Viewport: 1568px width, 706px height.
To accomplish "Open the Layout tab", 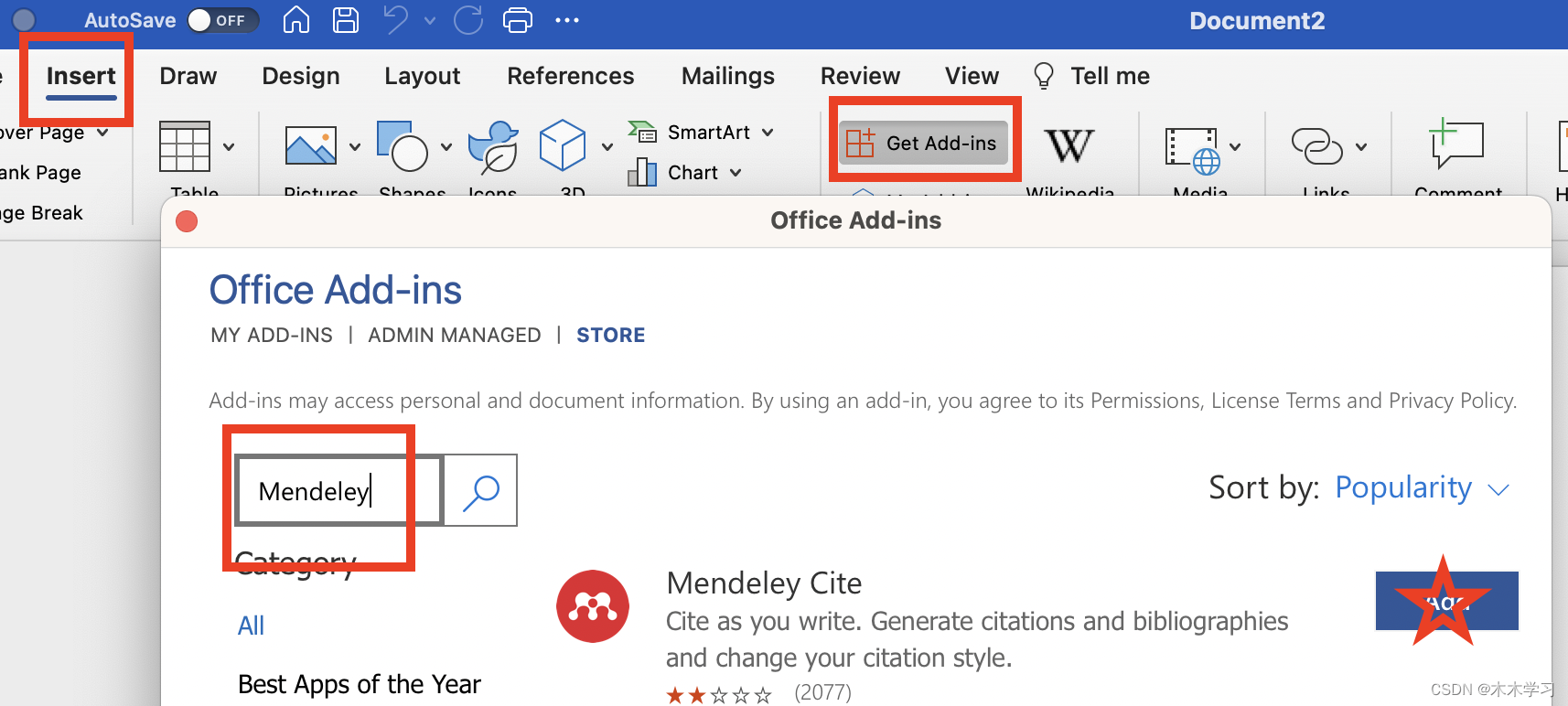I will (x=422, y=76).
